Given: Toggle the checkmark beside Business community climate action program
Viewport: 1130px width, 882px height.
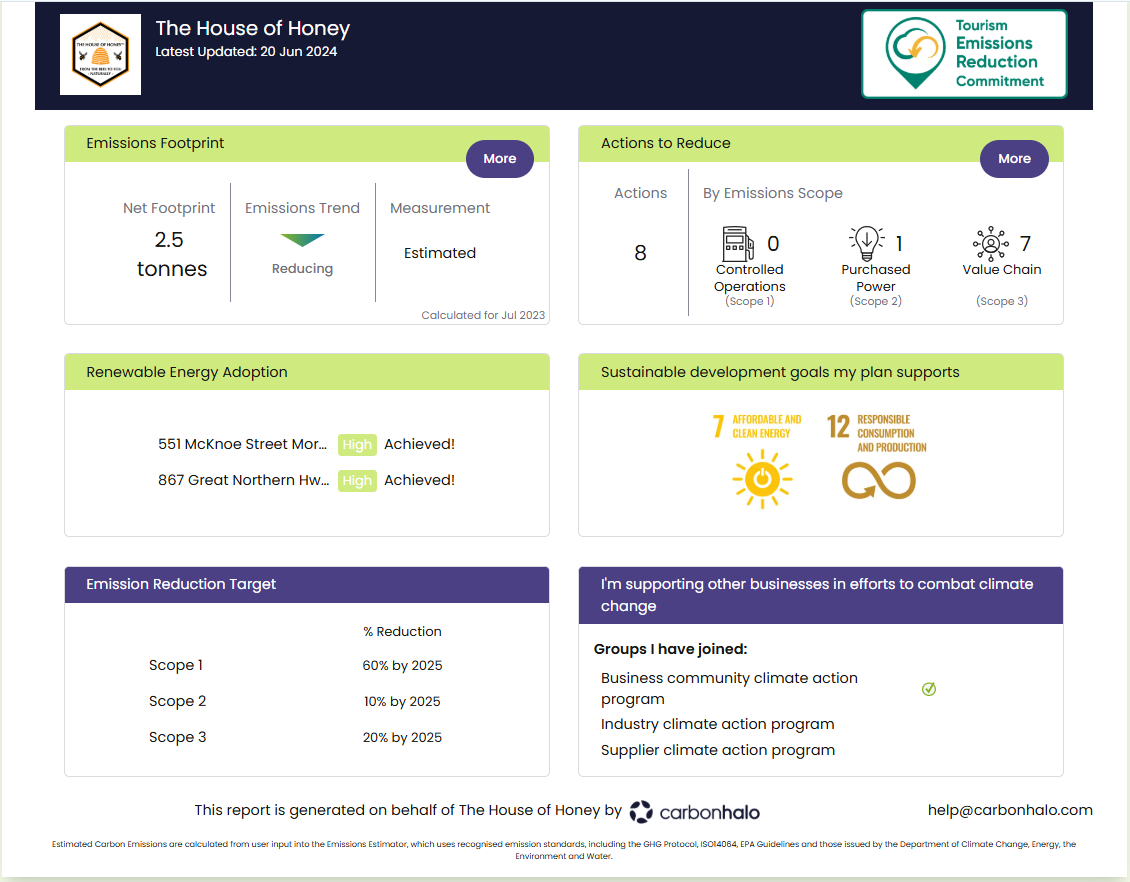Looking at the screenshot, I should pos(929,688).
